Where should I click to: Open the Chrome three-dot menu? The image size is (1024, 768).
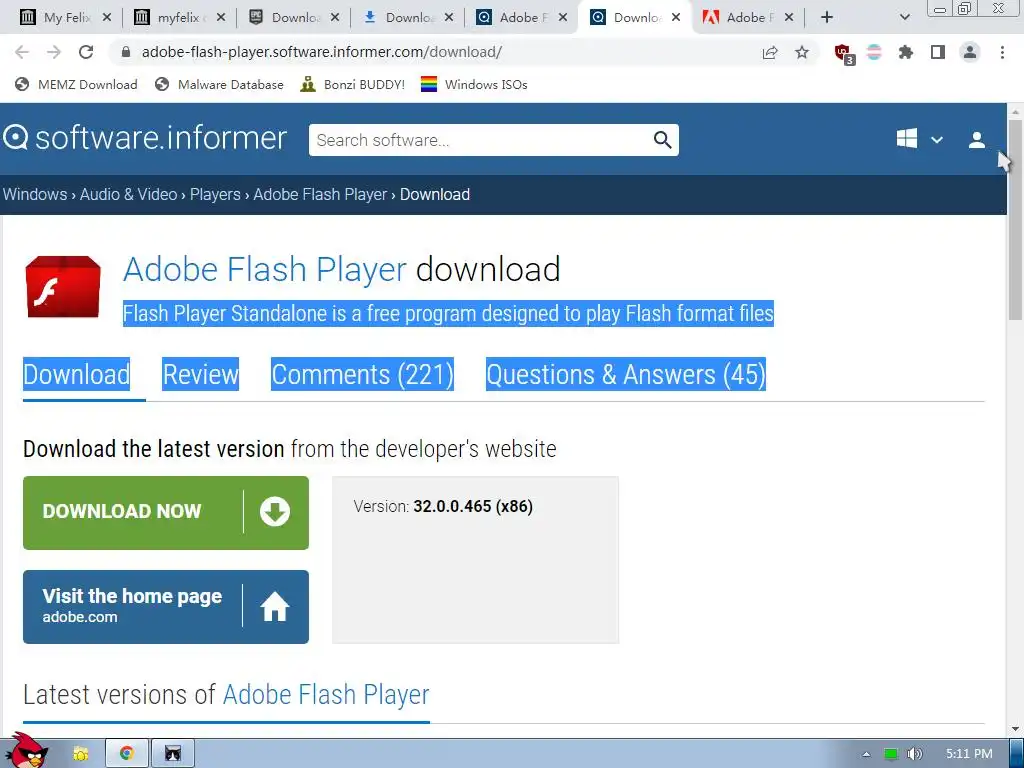click(x=1002, y=52)
